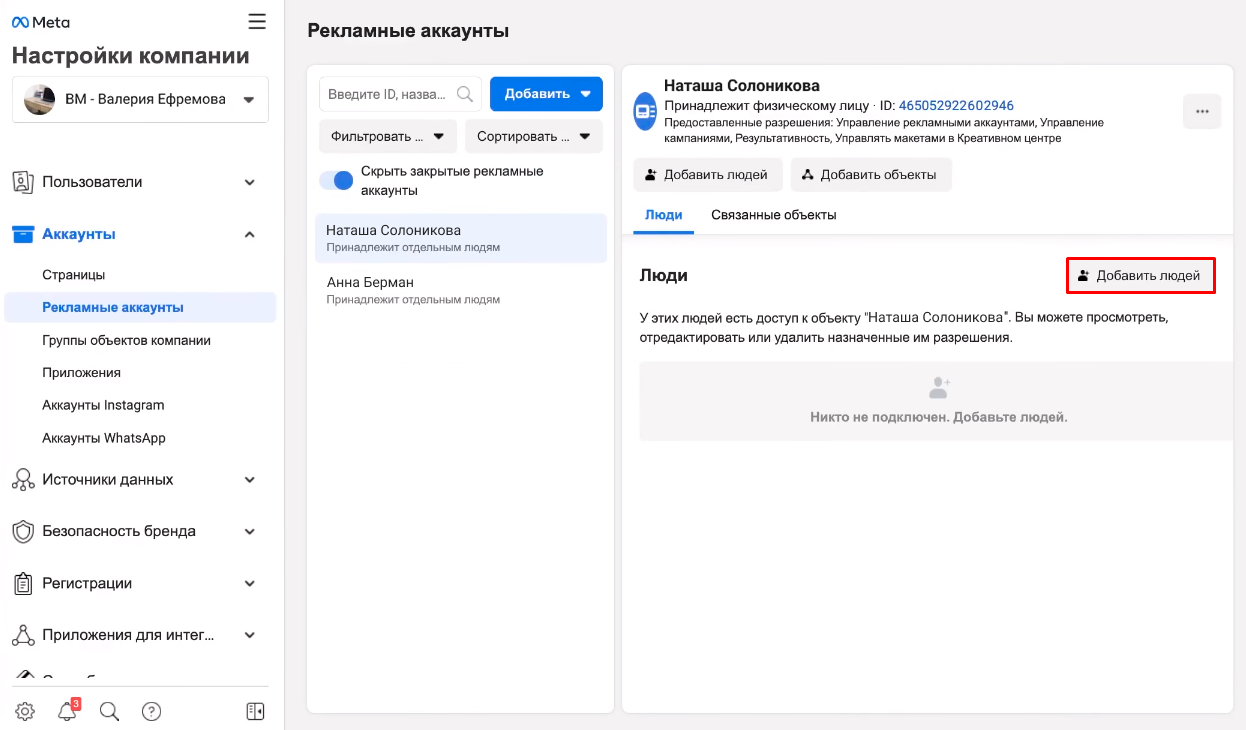Click the Настройки компании heading
This screenshot has width=1246, height=730.
pyautogui.click(x=131, y=55)
